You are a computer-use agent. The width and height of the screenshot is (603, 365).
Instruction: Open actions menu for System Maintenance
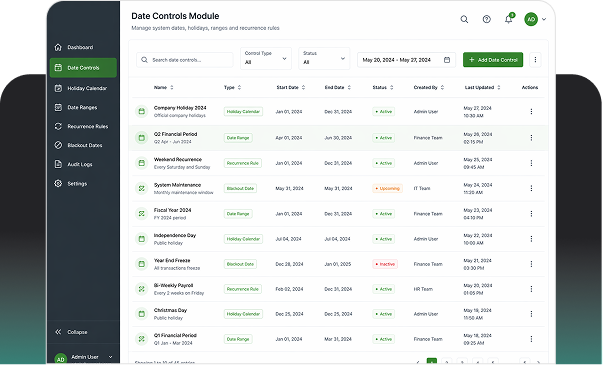(x=531, y=188)
